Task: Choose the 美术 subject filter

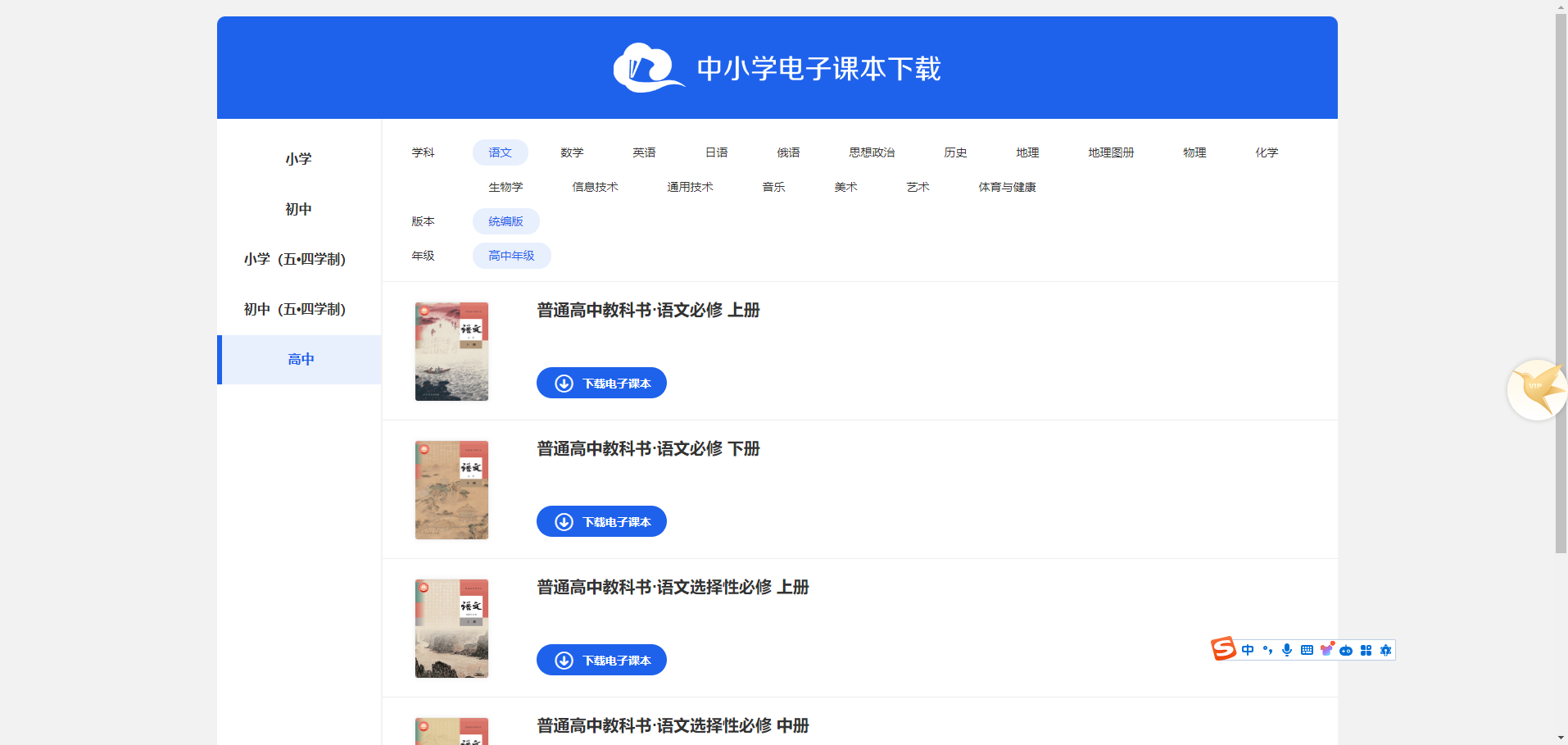Action: pos(845,187)
